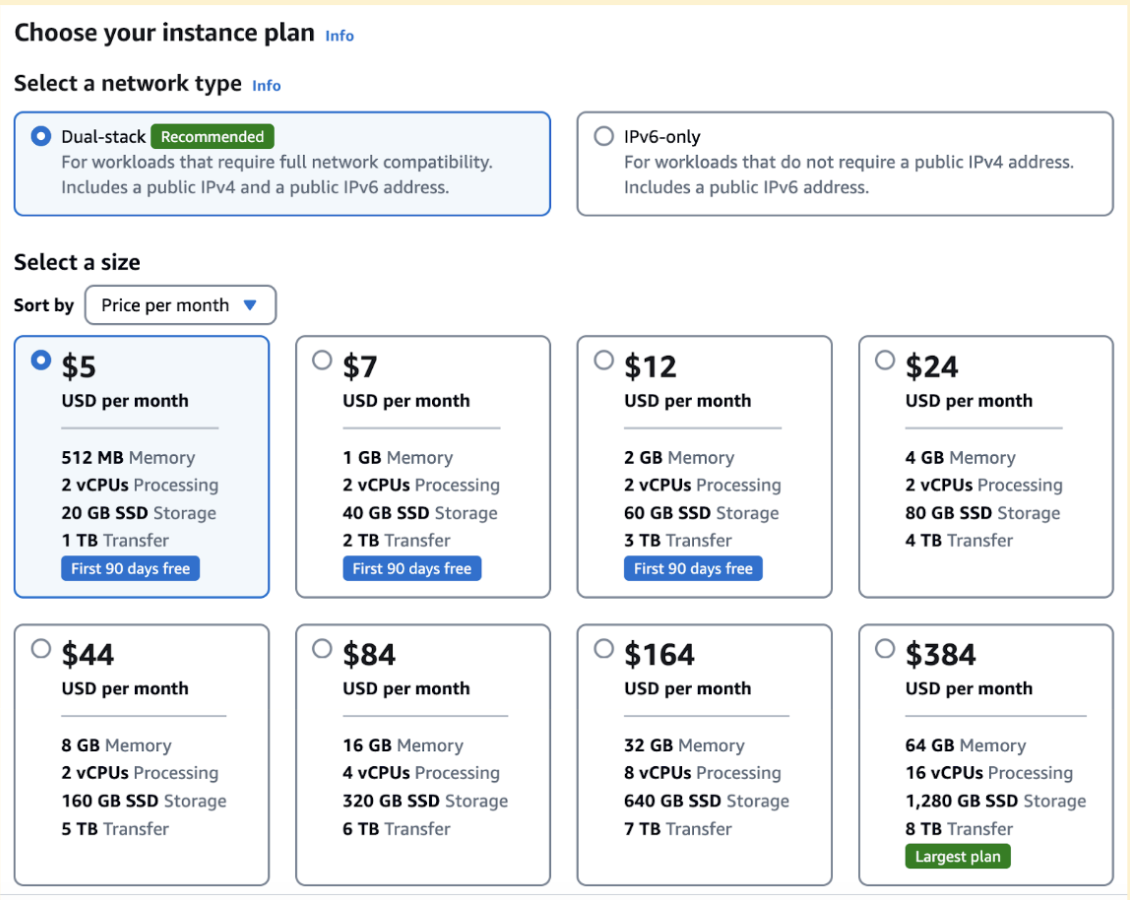This screenshot has height=900, width=1130.
Task: Open Info link beside Select a network type
Action: 267,86
